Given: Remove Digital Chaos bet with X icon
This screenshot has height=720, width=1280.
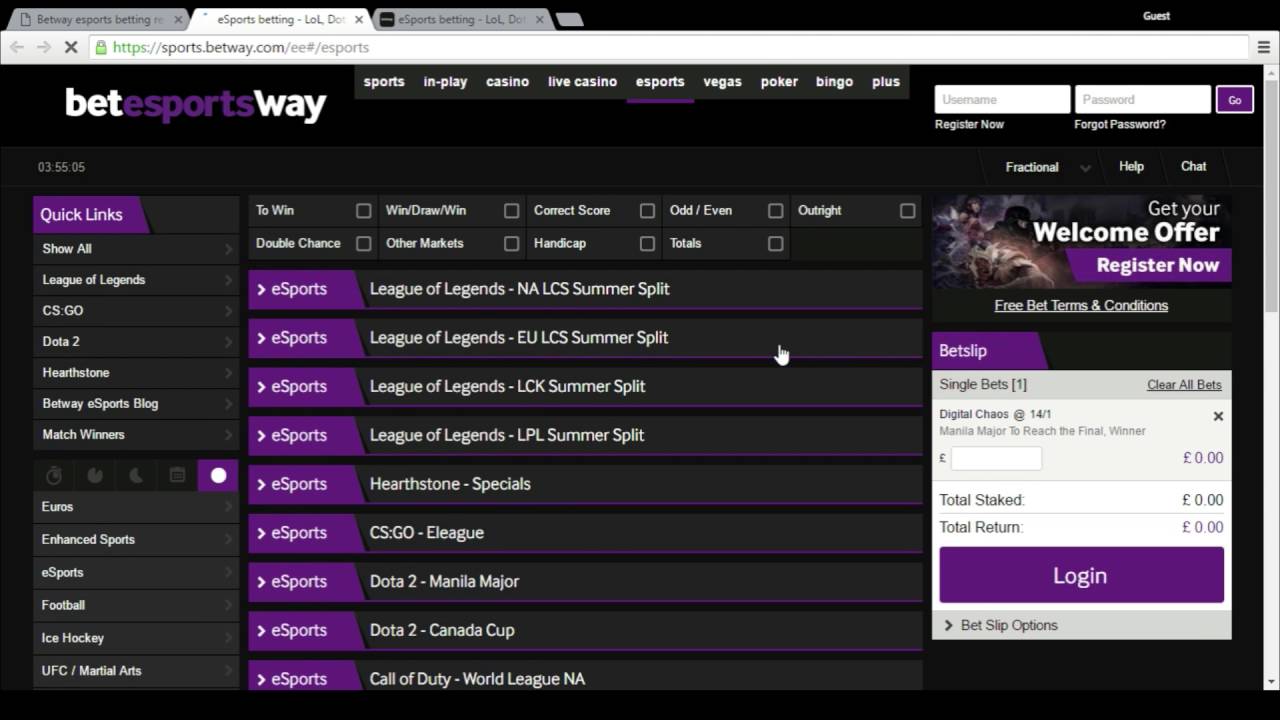Looking at the screenshot, I should [1218, 416].
